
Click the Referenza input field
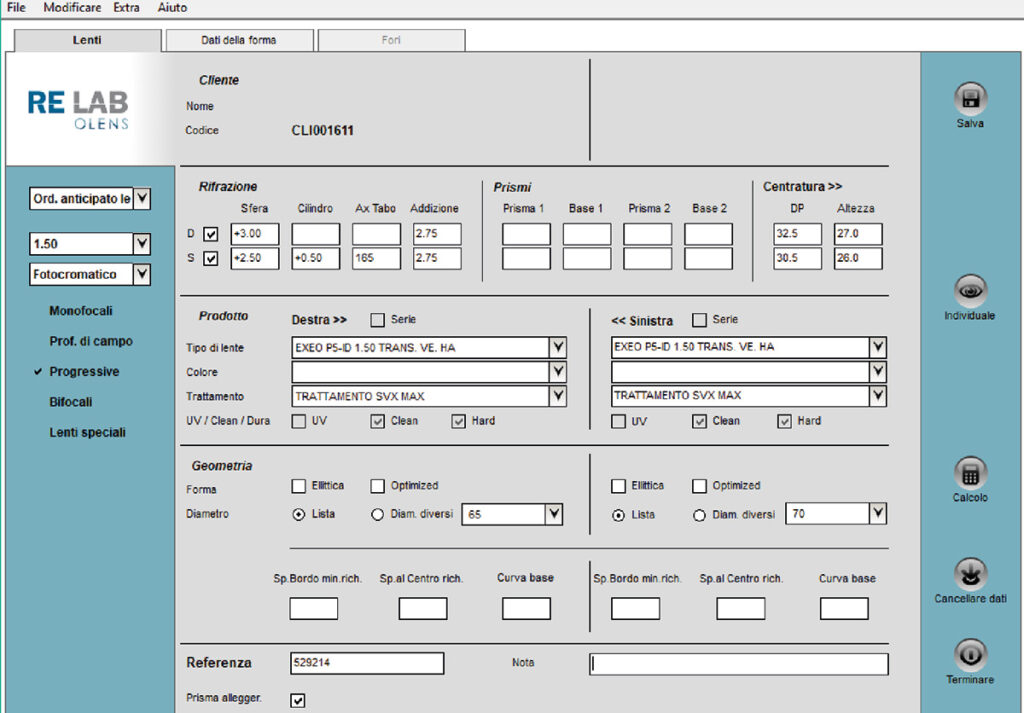[366, 663]
